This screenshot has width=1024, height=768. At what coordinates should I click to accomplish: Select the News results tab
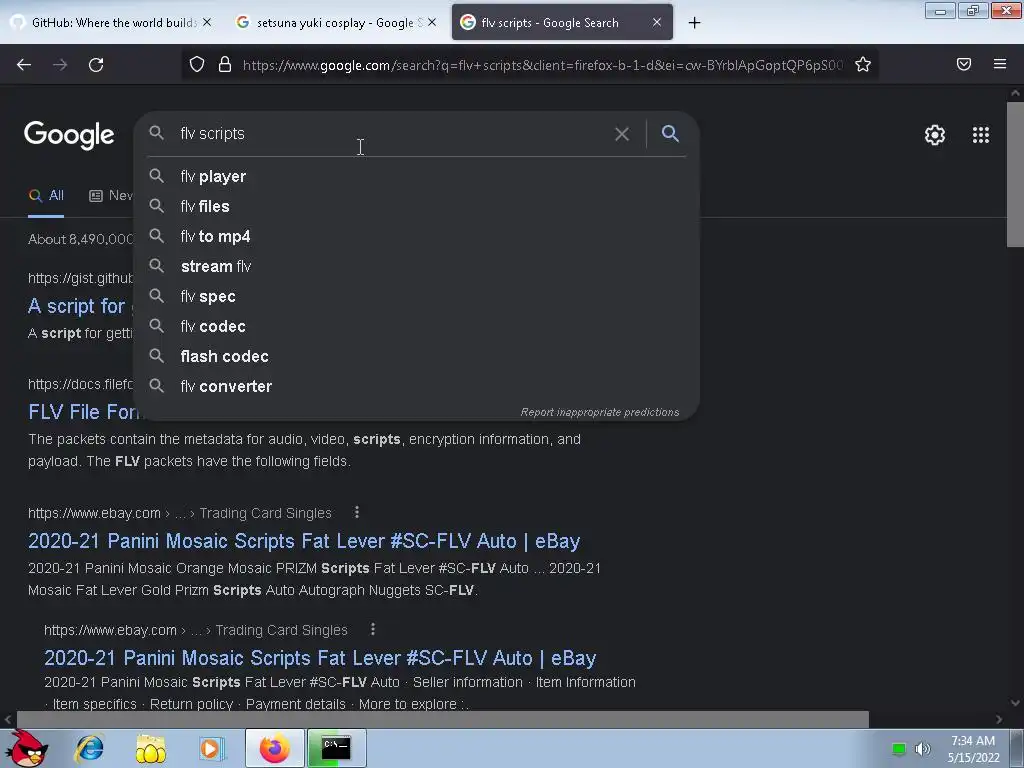tap(110, 195)
